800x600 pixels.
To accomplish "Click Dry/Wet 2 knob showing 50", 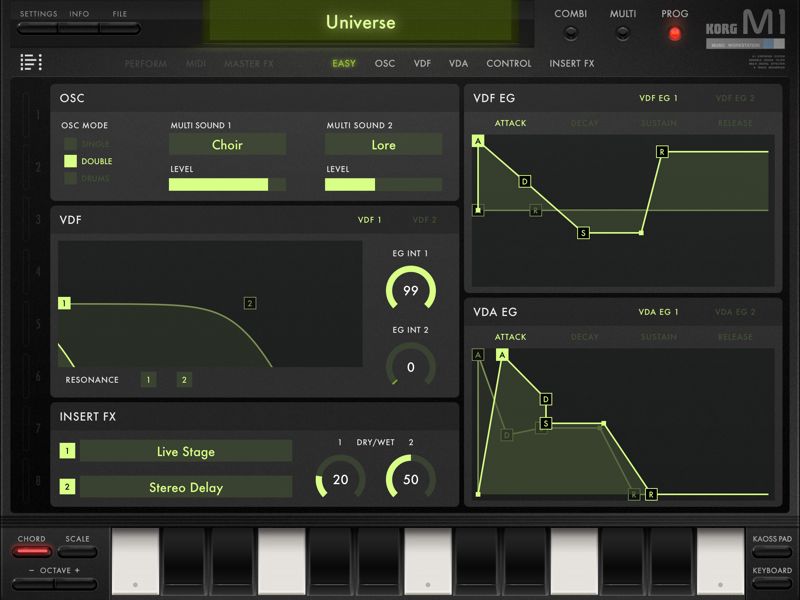I will point(411,479).
